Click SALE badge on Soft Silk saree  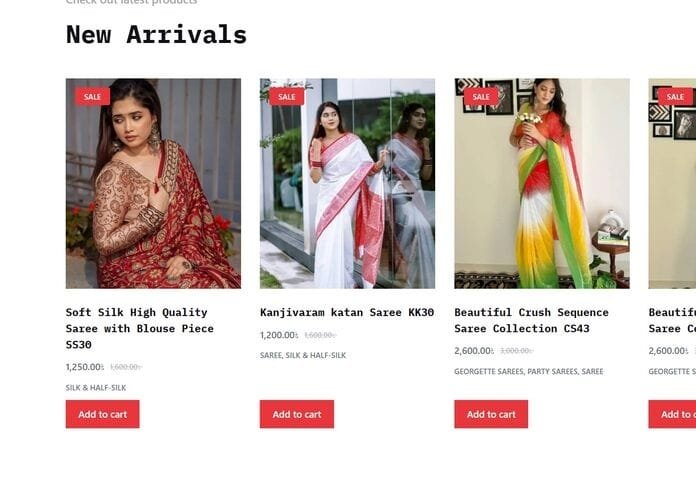92,97
